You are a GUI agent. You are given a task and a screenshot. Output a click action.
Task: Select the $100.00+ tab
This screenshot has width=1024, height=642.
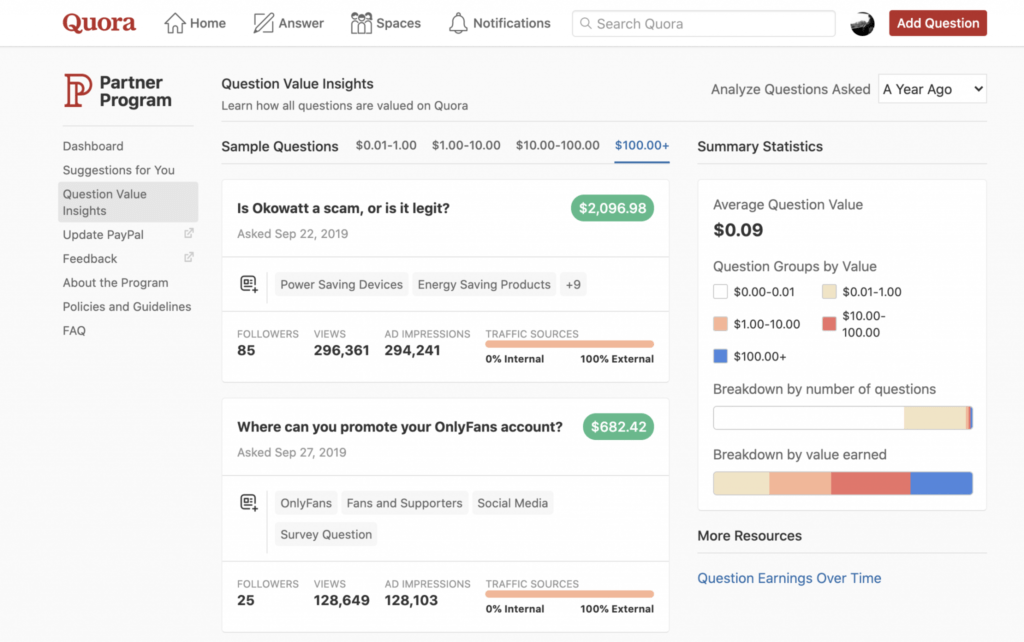(641, 145)
